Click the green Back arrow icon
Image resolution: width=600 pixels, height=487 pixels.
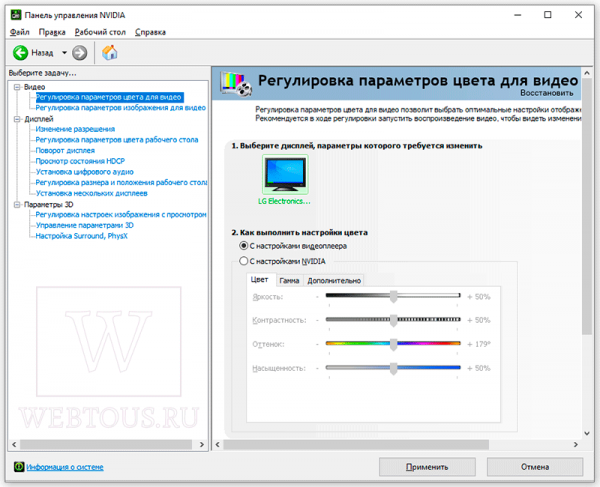(20, 53)
